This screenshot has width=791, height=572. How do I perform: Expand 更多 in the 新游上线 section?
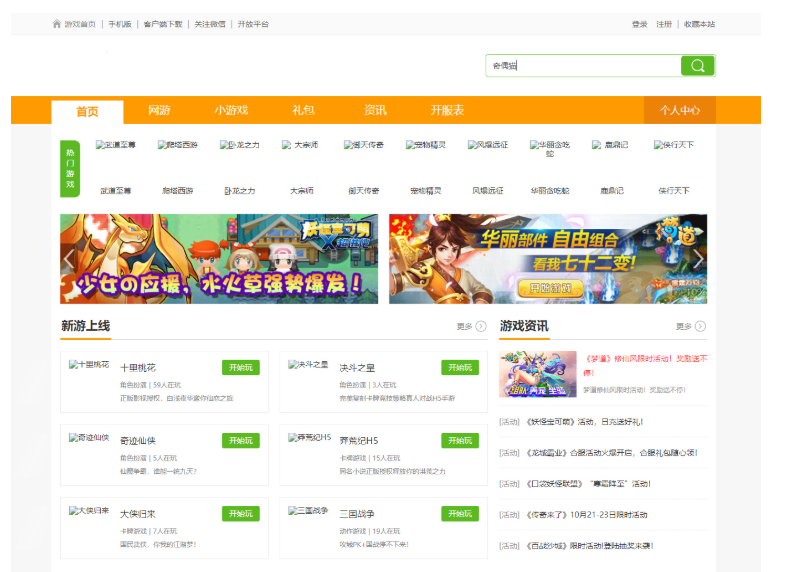[471, 326]
